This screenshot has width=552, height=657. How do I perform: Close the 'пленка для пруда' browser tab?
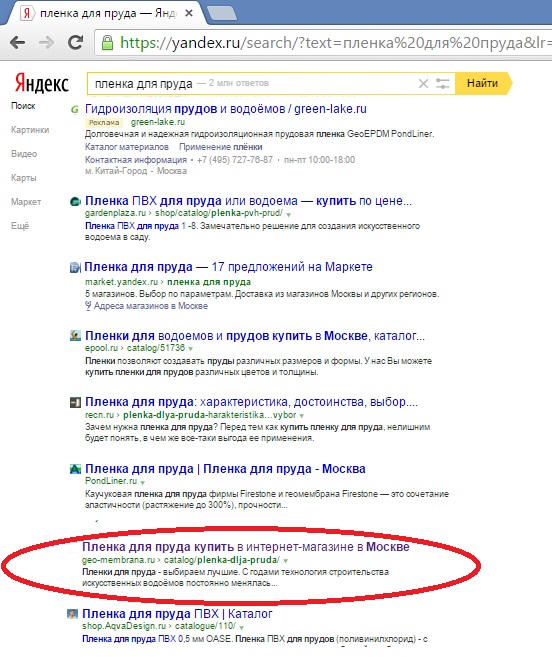point(189,13)
